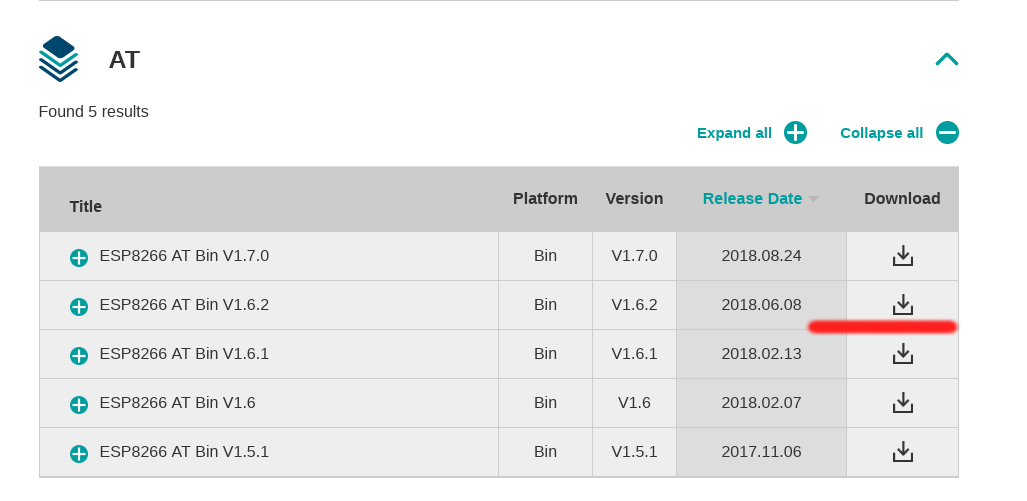Image resolution: width=1027 pixels, height=501 pixels.
Task: Click the Expand all plus icon
Action: click(796, 133)
